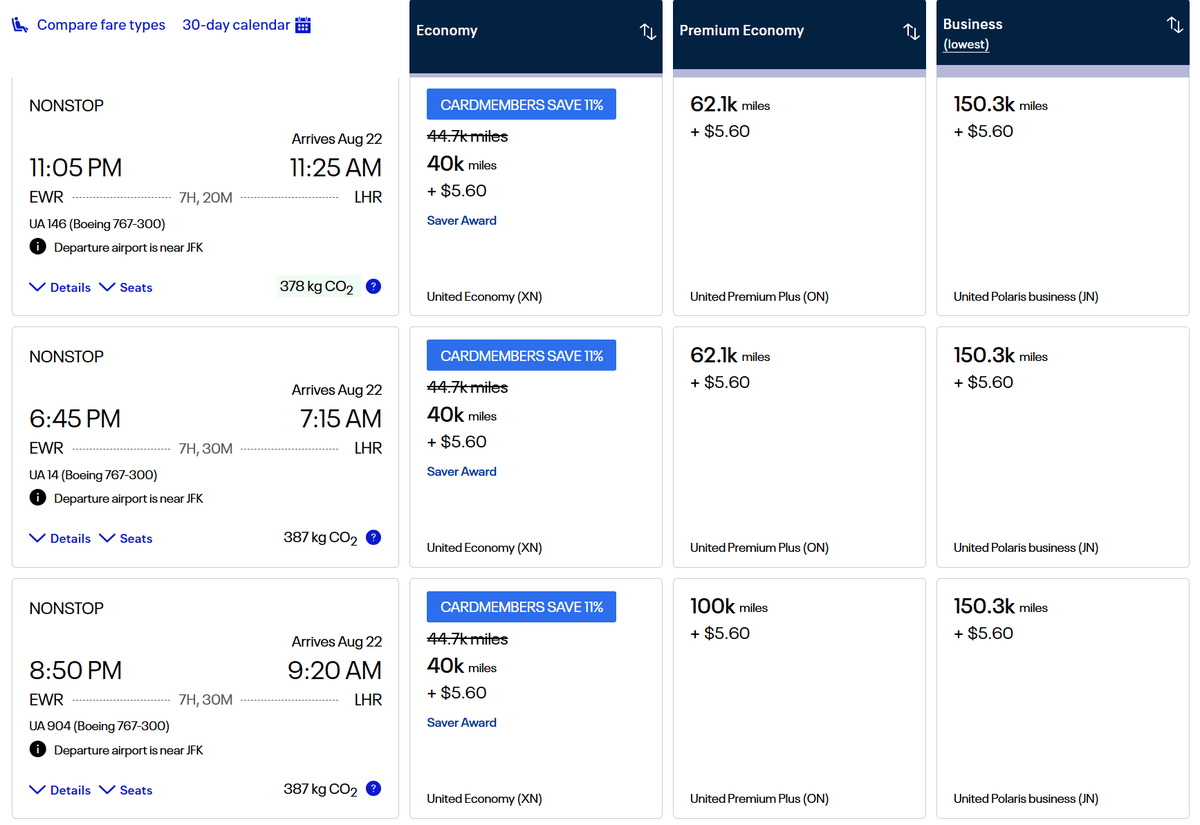Expand Details for flight UA 14

tap(60, 538)
